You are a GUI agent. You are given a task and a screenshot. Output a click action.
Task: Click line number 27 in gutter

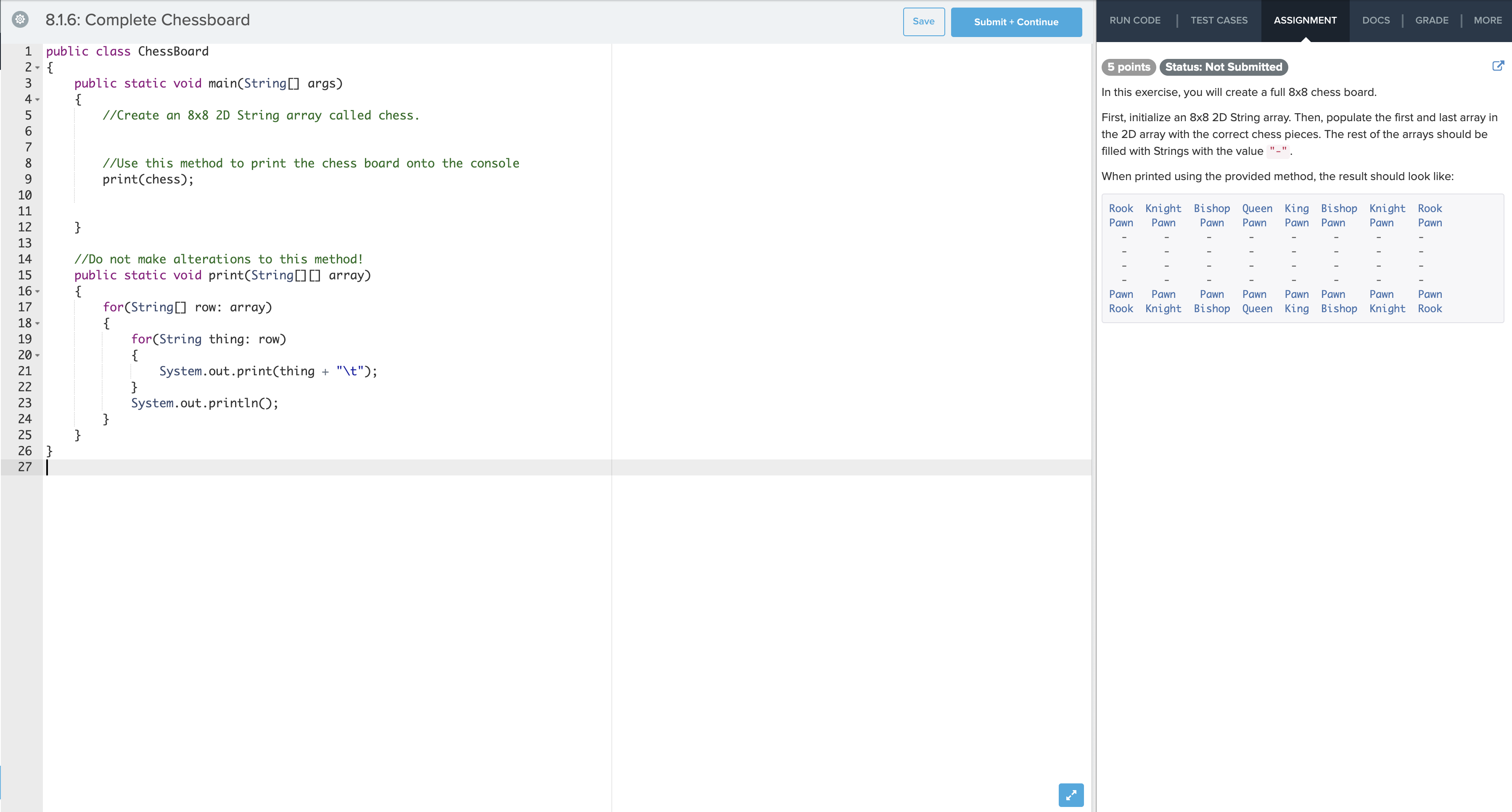pyautogui.click(x=25, y=467)
